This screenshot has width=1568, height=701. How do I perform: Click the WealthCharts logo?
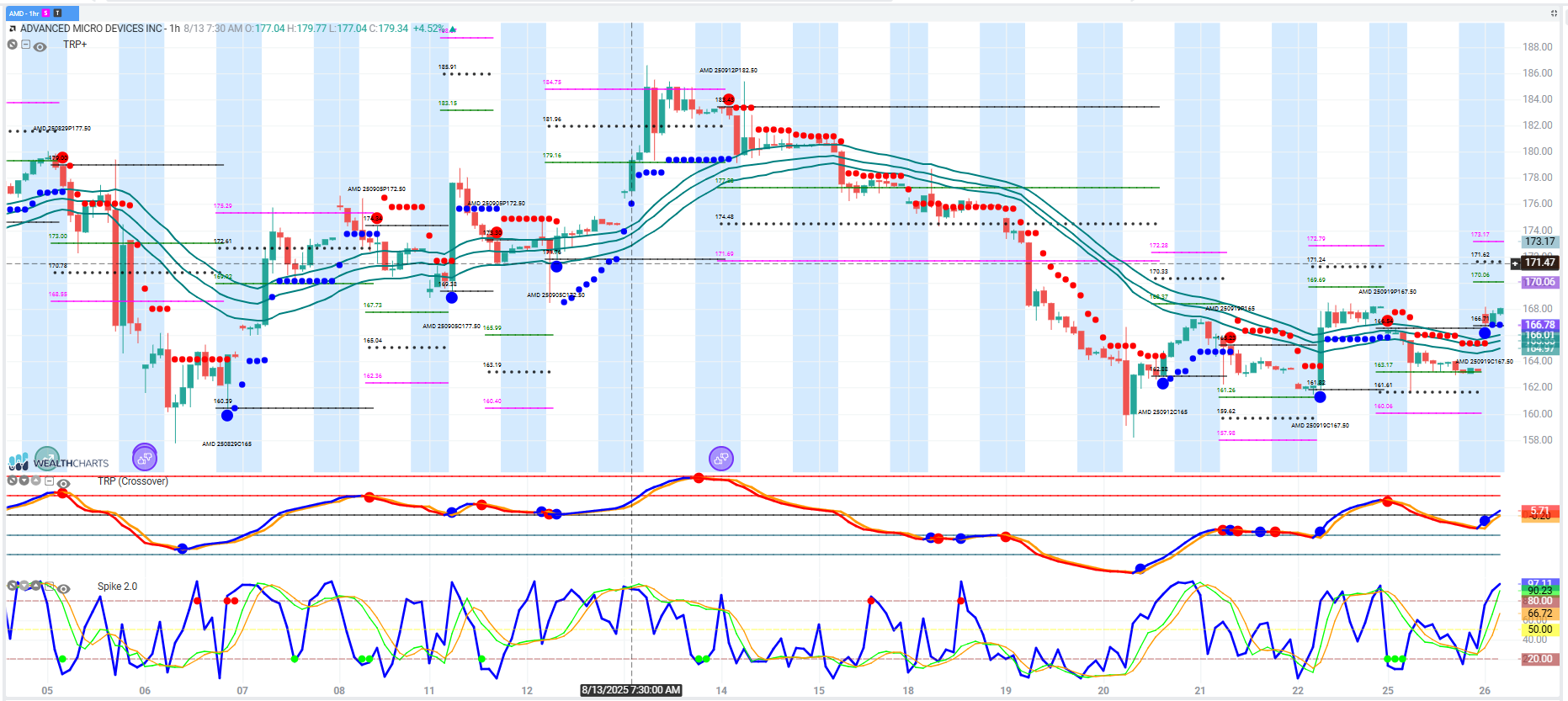tap(59, 463)
